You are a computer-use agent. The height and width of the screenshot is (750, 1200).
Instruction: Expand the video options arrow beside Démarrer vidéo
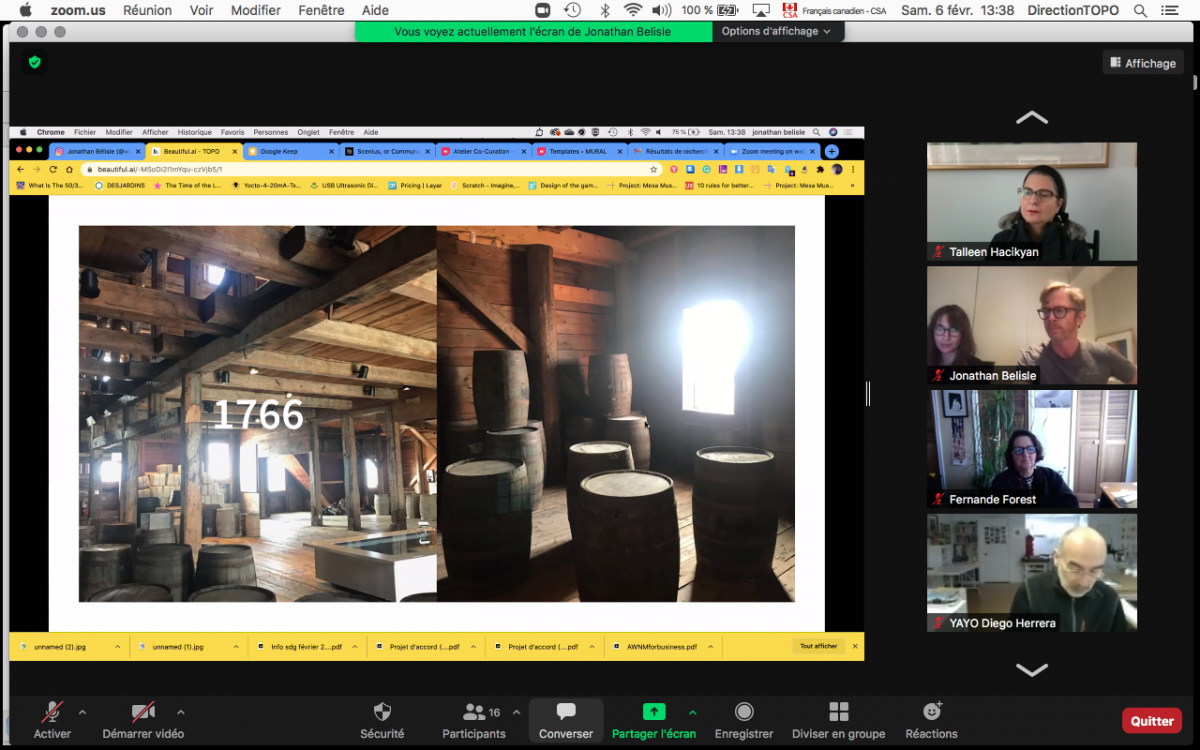pyautogui.click(x=180, y=712)
